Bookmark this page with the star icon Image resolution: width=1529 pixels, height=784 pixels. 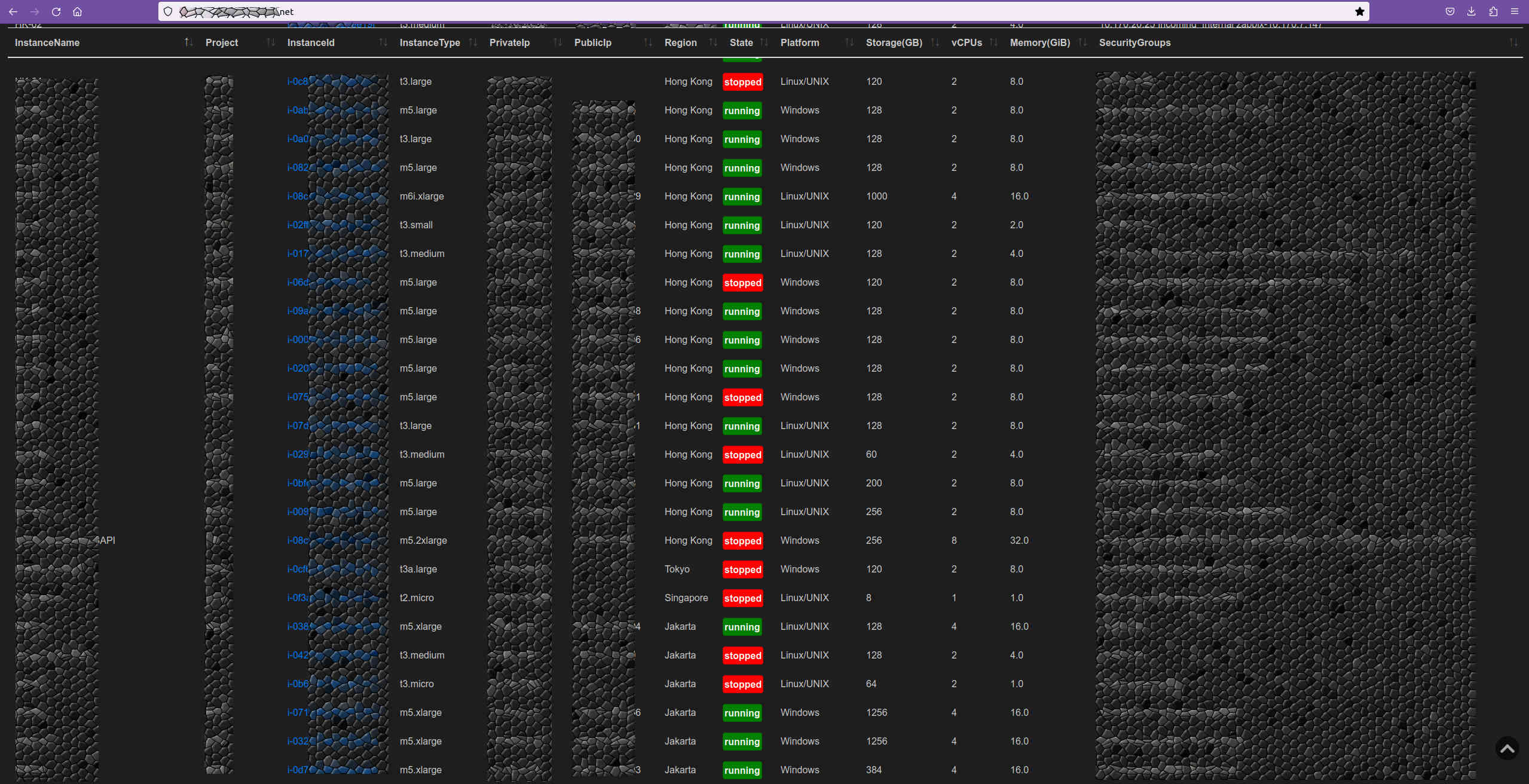pyautogui.click(x=1359, y=11)
